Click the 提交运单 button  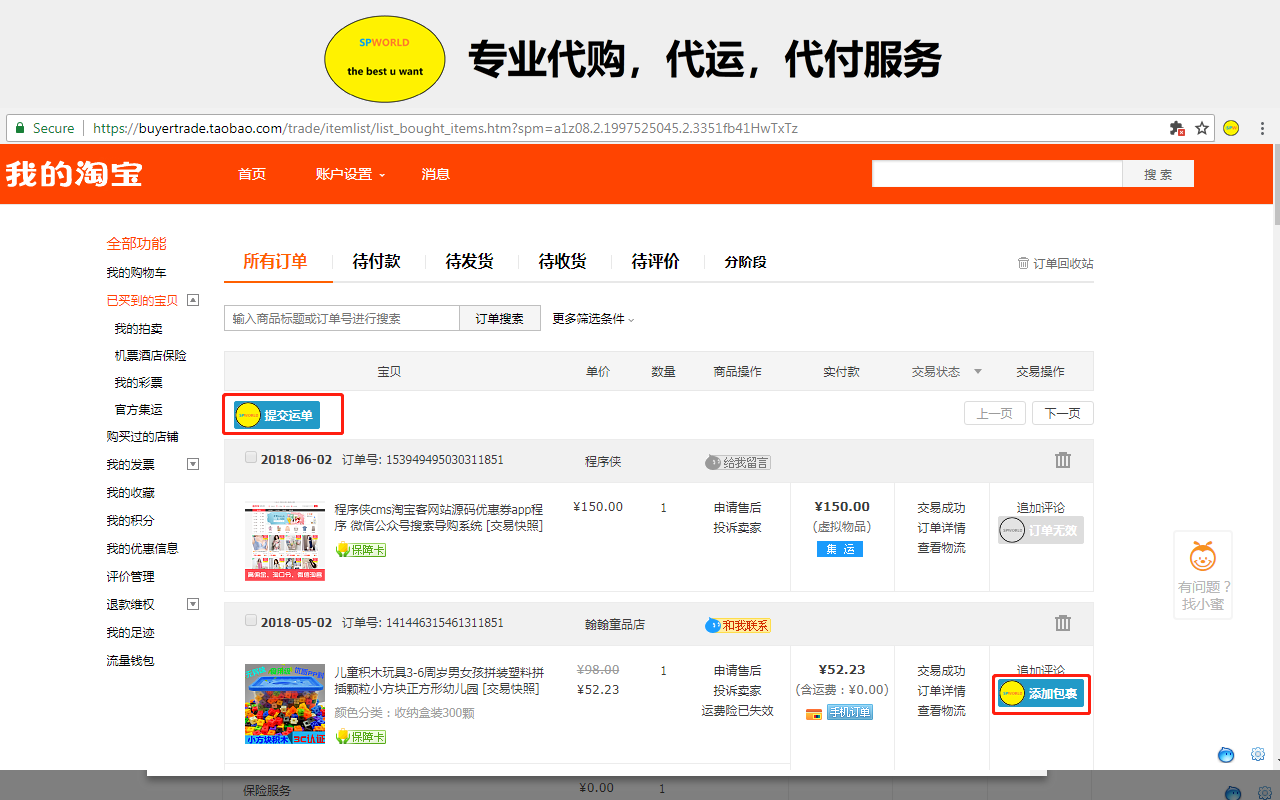pyautogui.click(x=276, y=415)
